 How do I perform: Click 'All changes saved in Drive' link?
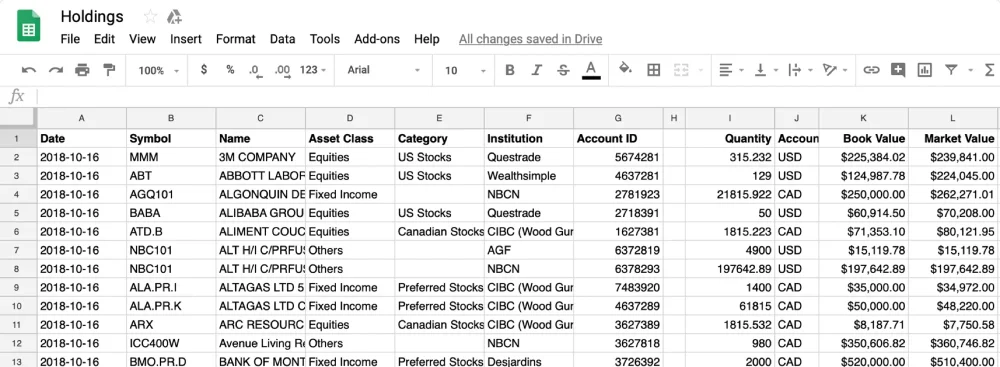(x=531, y=39)
